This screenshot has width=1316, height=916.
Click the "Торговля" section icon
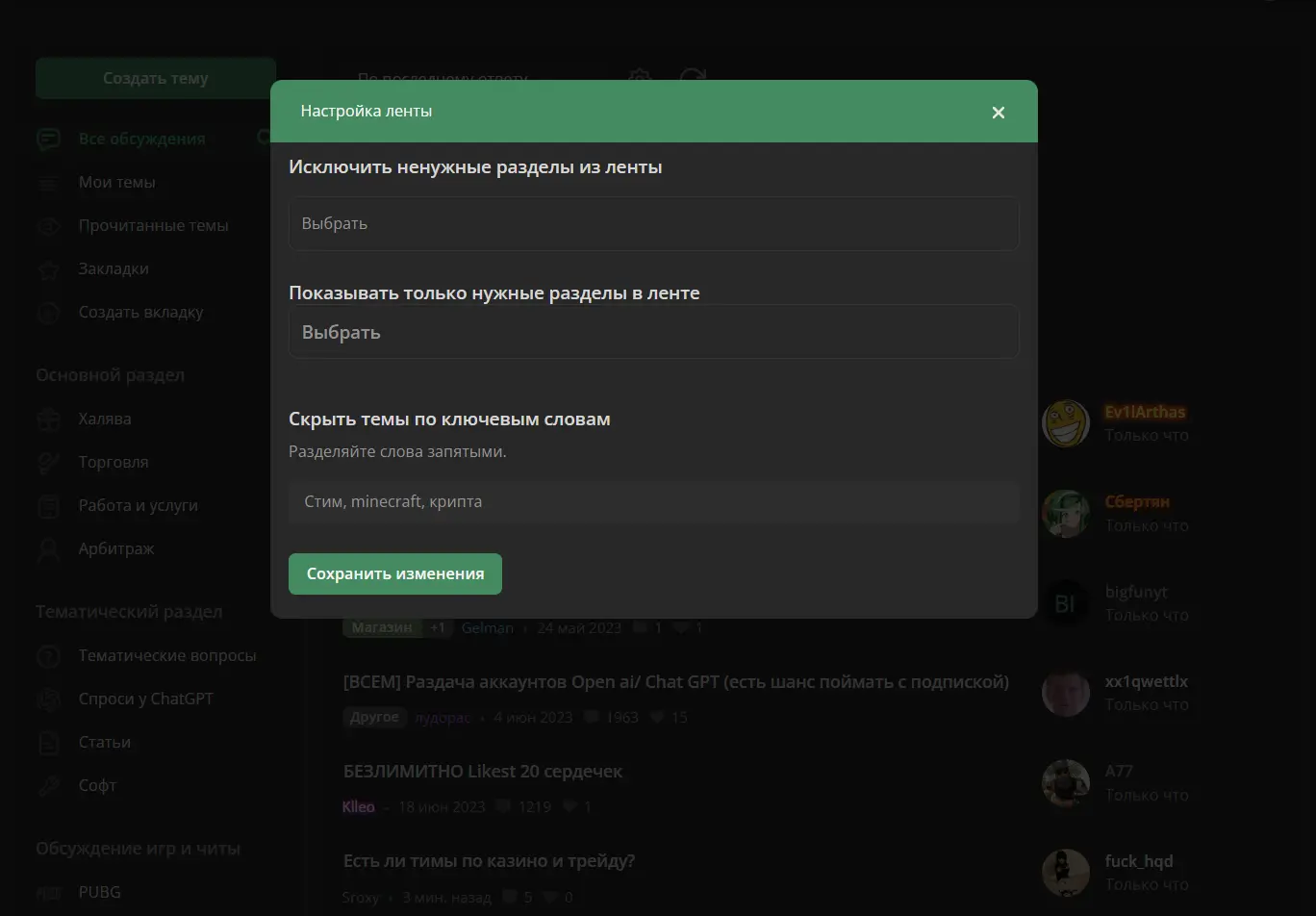click(49, 463)
